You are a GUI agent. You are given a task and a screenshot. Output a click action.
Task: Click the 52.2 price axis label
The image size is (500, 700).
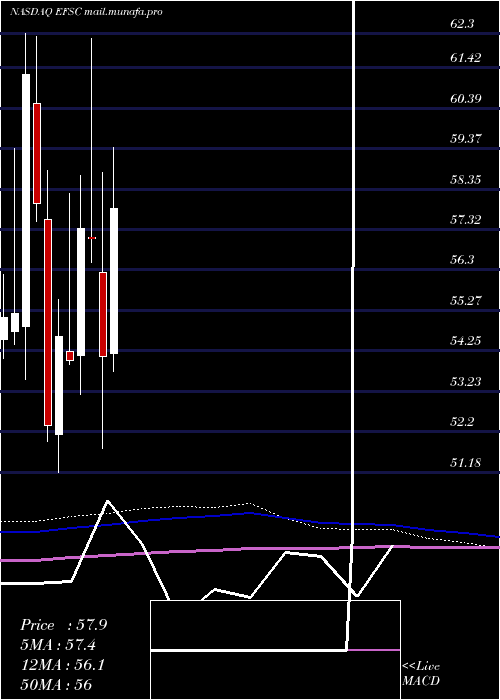click(462, 422)
